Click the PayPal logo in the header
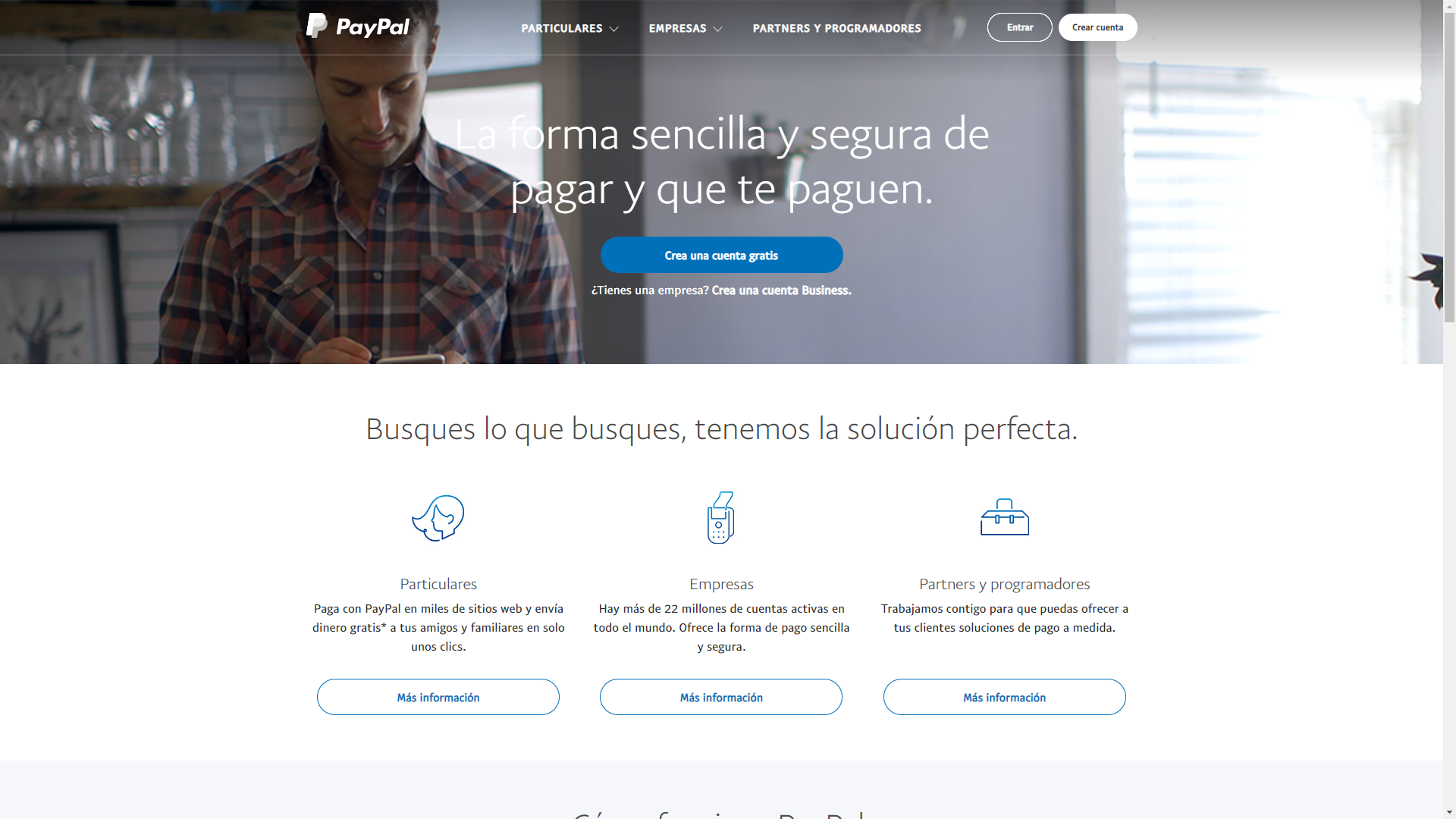The height and width of the screenshot is (819, 1456). point(357,27)
